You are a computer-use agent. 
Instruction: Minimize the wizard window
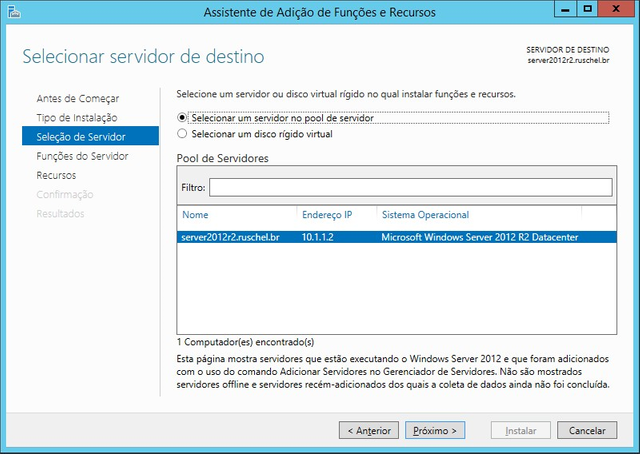click(x=565, y=9)
